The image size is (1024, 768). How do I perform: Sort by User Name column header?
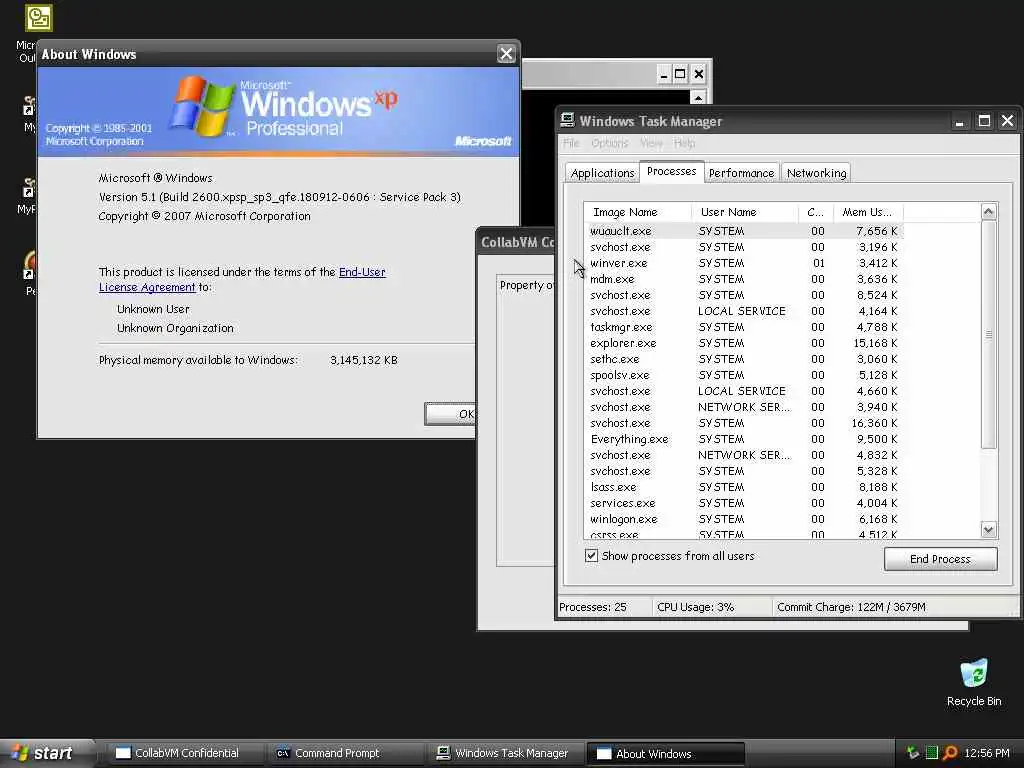coord(744,212)
